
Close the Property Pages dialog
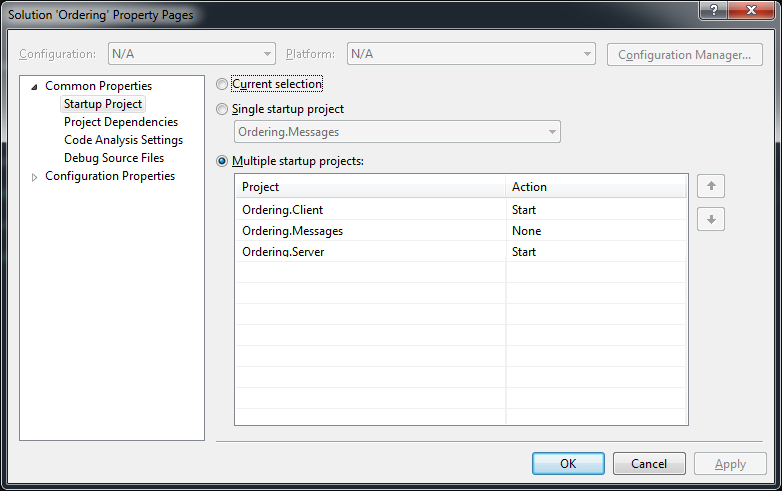(751, 10)
